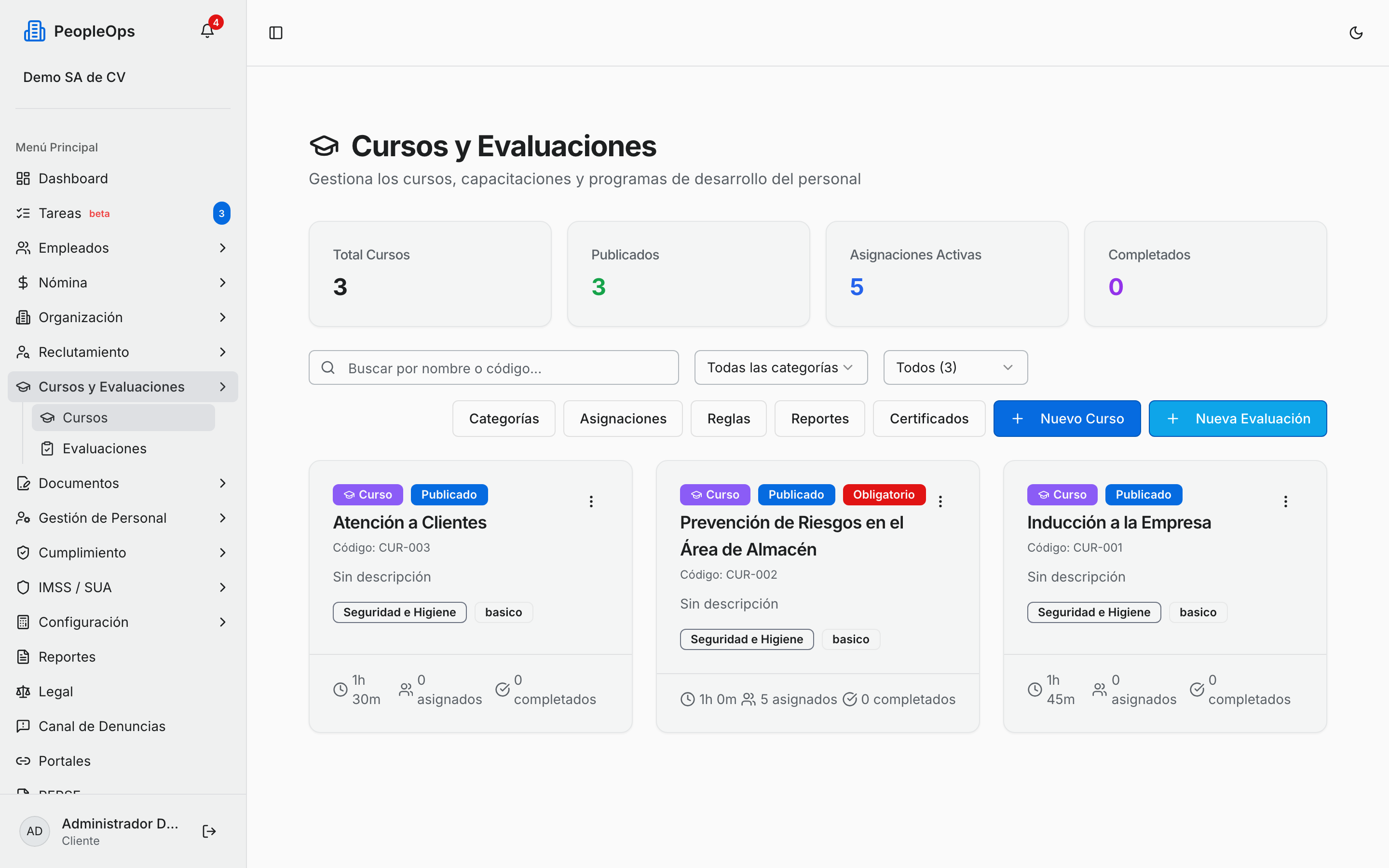Click the Documentos file-edit icon
The width and height of the screenshot is (1389, 868).
coord(23,483)
